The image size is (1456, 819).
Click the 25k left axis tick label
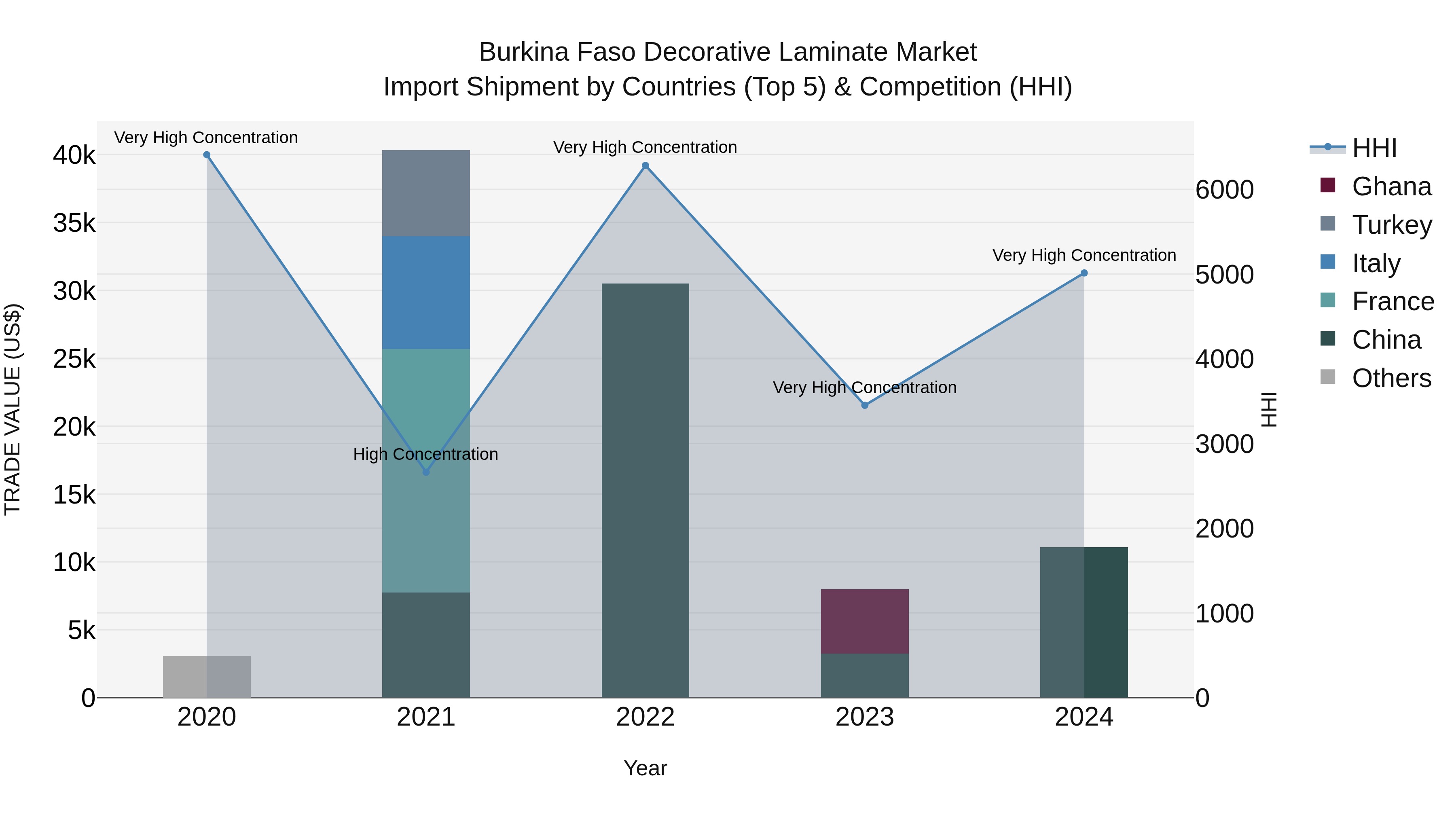coord(74,359)
